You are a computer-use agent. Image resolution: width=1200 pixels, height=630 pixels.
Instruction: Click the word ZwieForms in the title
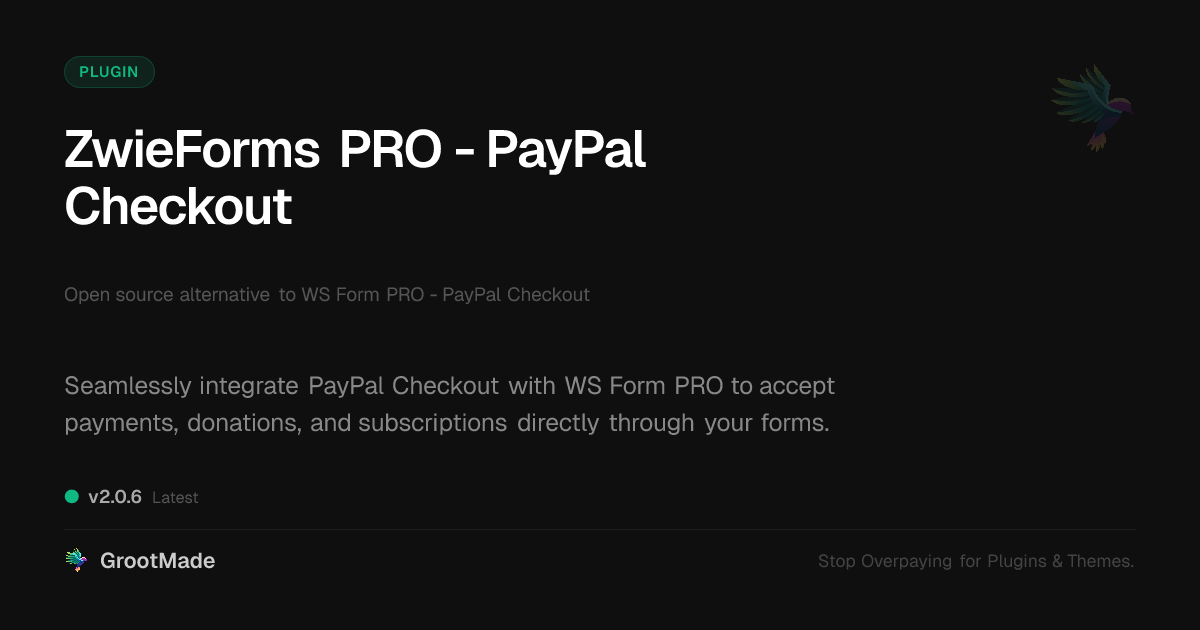coord(193,151)
